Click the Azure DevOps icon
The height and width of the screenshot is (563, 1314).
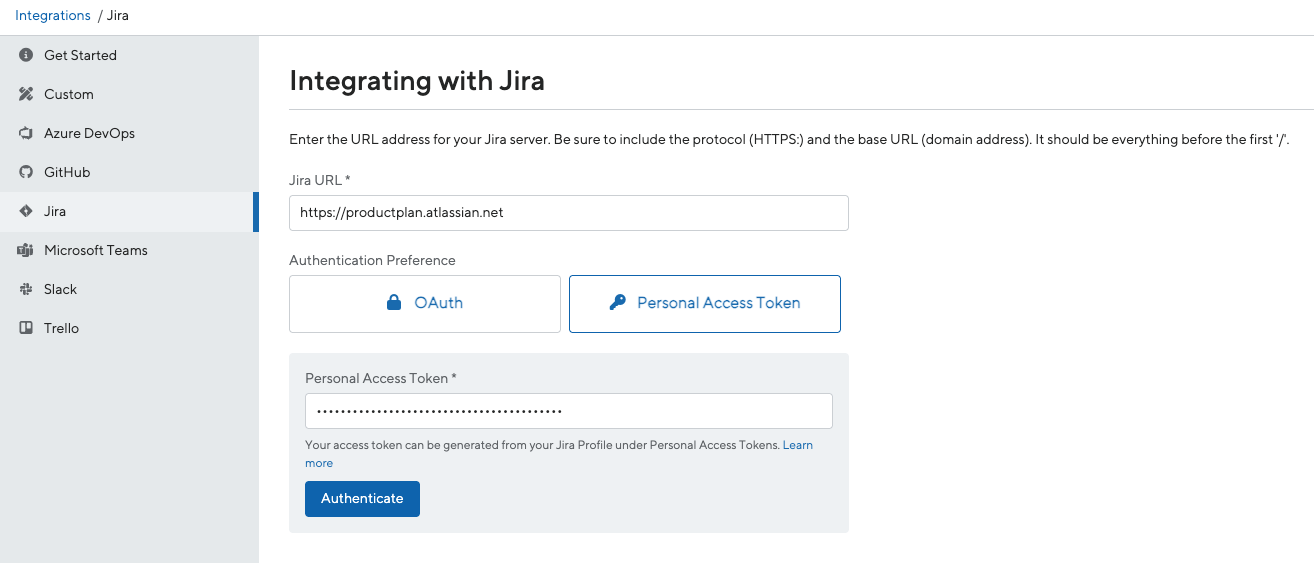[x=26, y=133]
